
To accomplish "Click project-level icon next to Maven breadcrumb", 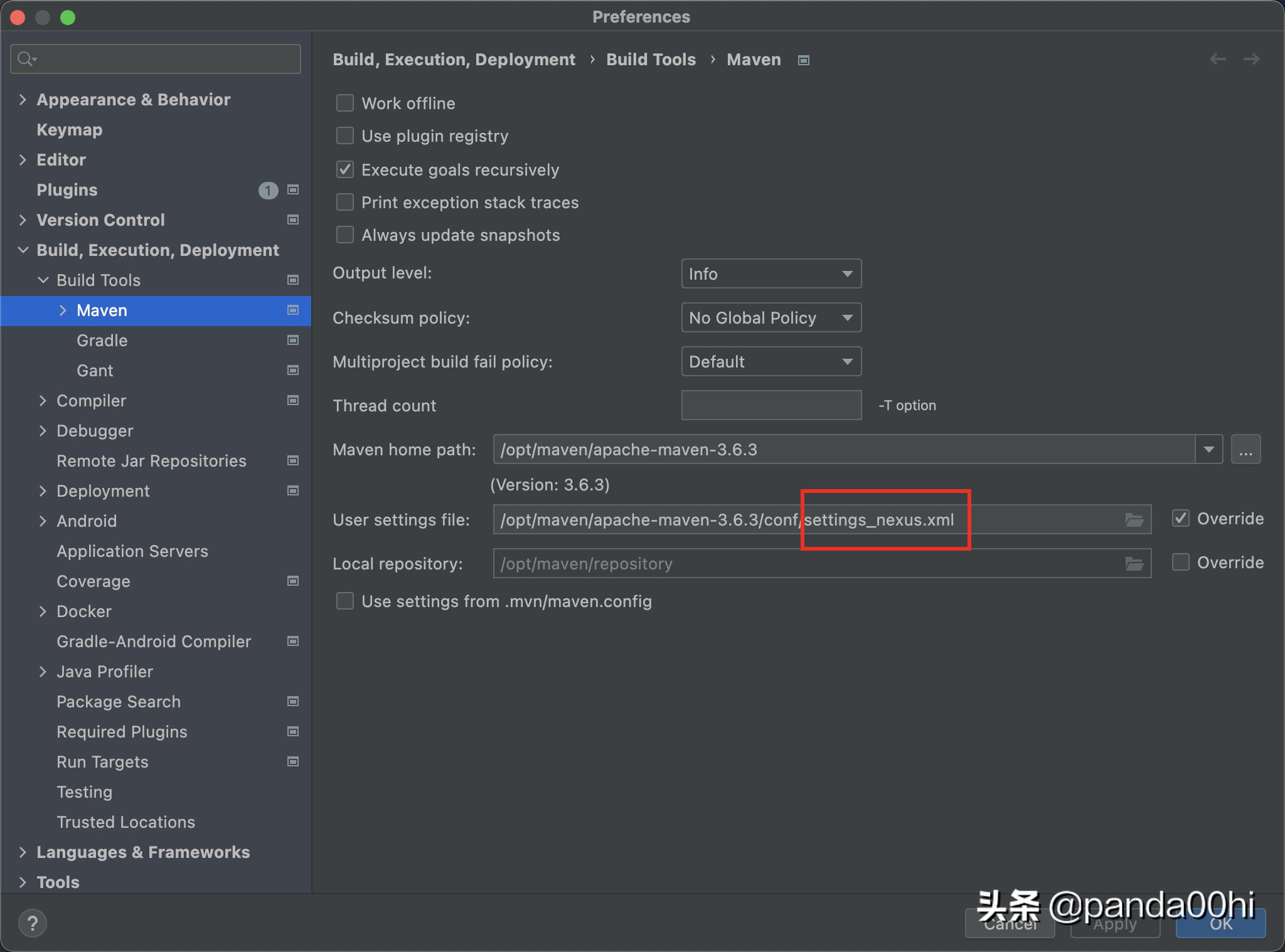I will click(x=803, y=60).
